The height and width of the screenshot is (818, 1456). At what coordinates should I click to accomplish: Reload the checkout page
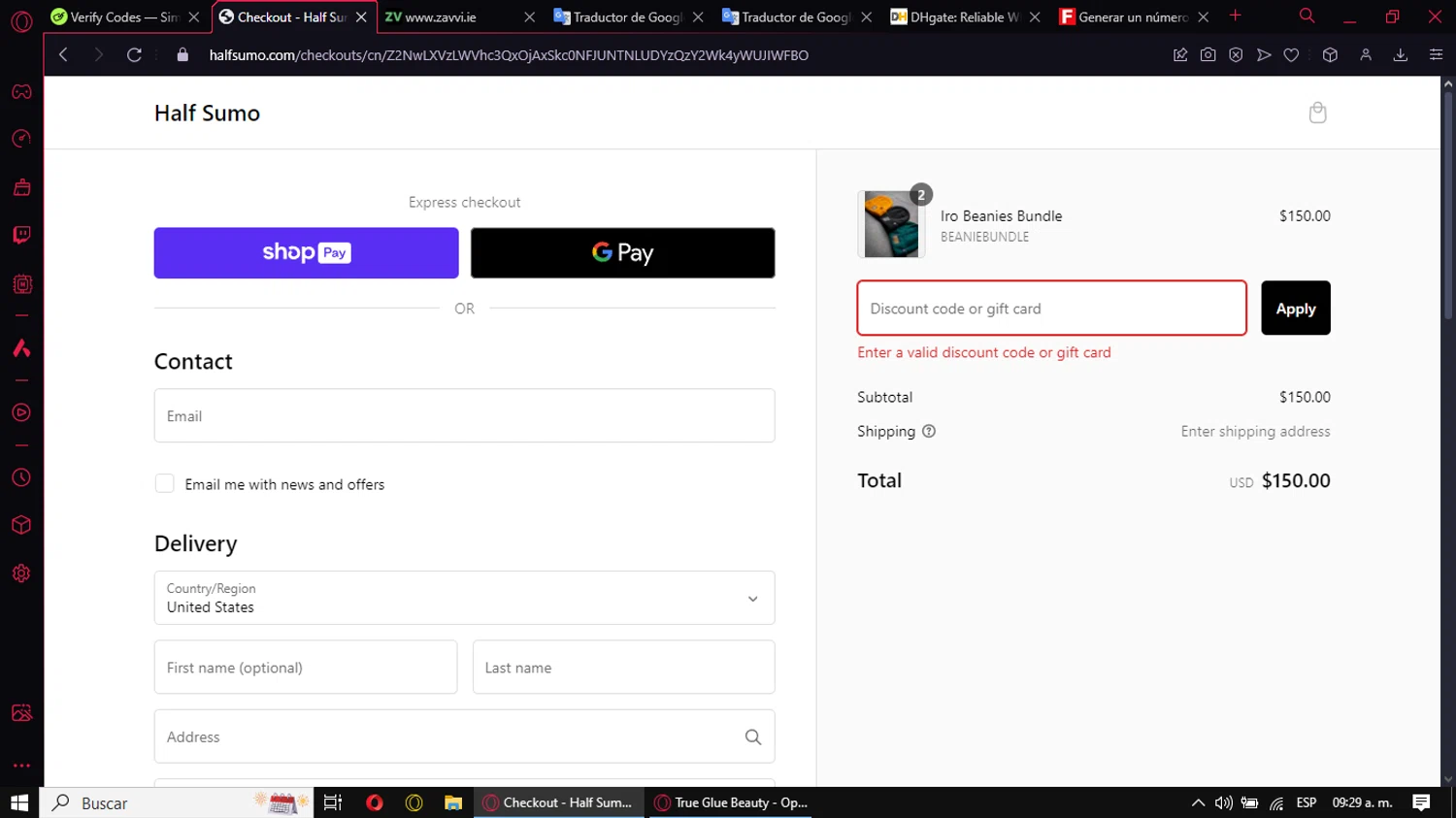tap(134, 55)
